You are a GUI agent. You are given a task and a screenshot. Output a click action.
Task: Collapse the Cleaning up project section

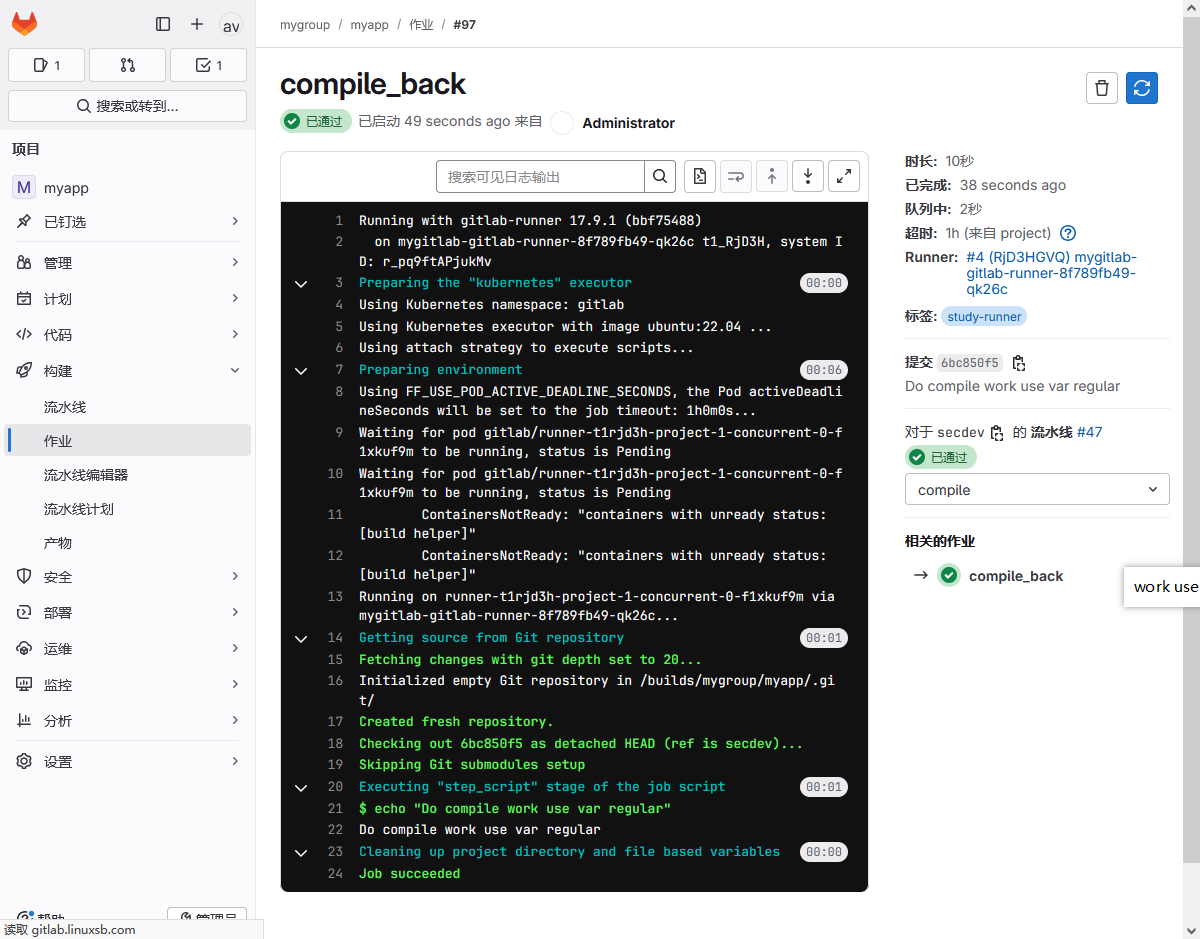coord(300,852)
